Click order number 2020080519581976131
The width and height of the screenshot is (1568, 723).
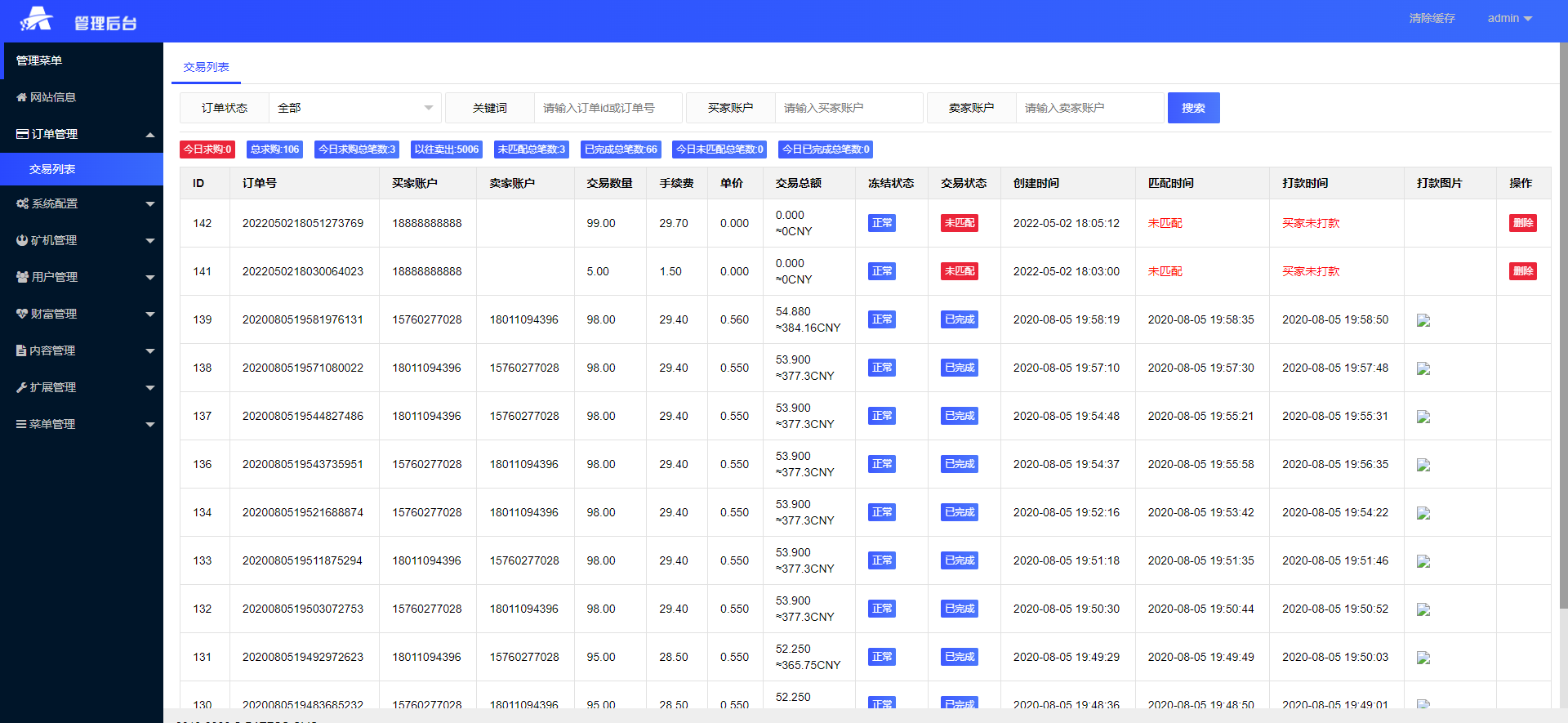point(303,319)
